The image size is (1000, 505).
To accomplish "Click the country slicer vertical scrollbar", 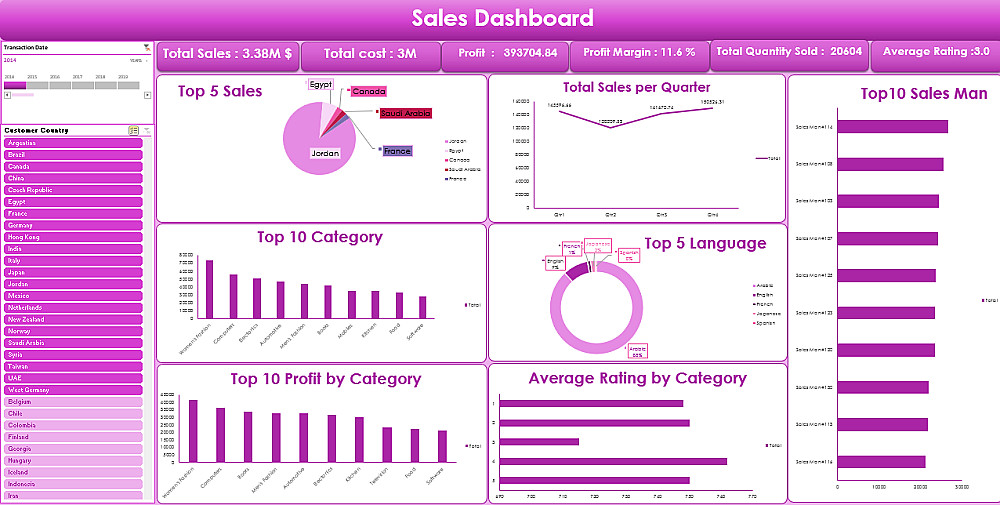I will (149, 319).
